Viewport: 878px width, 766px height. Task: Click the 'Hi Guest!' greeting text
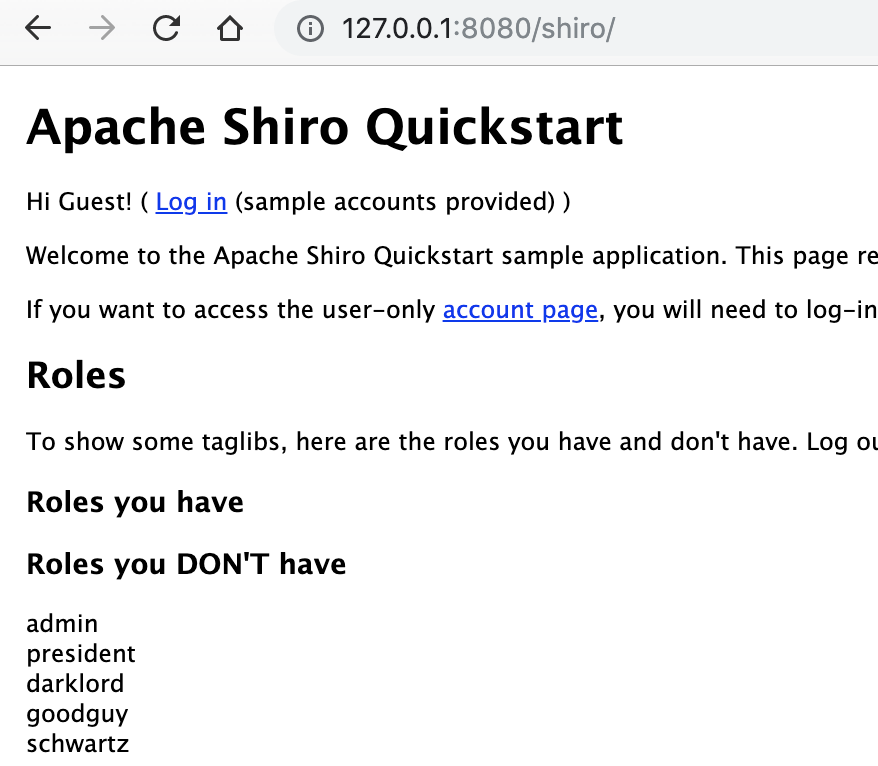(x=79, y=202)
